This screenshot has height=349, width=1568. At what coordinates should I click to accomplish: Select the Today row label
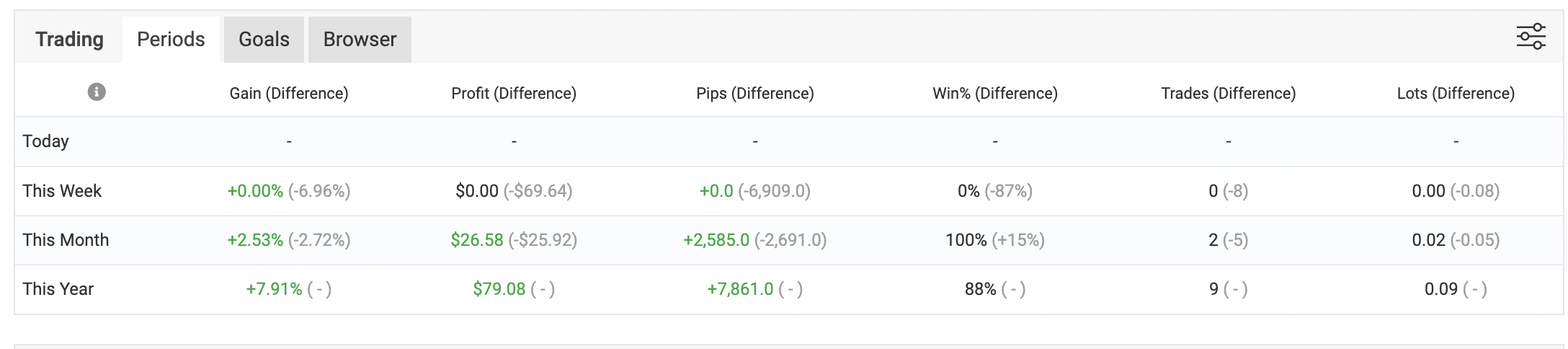45,141
